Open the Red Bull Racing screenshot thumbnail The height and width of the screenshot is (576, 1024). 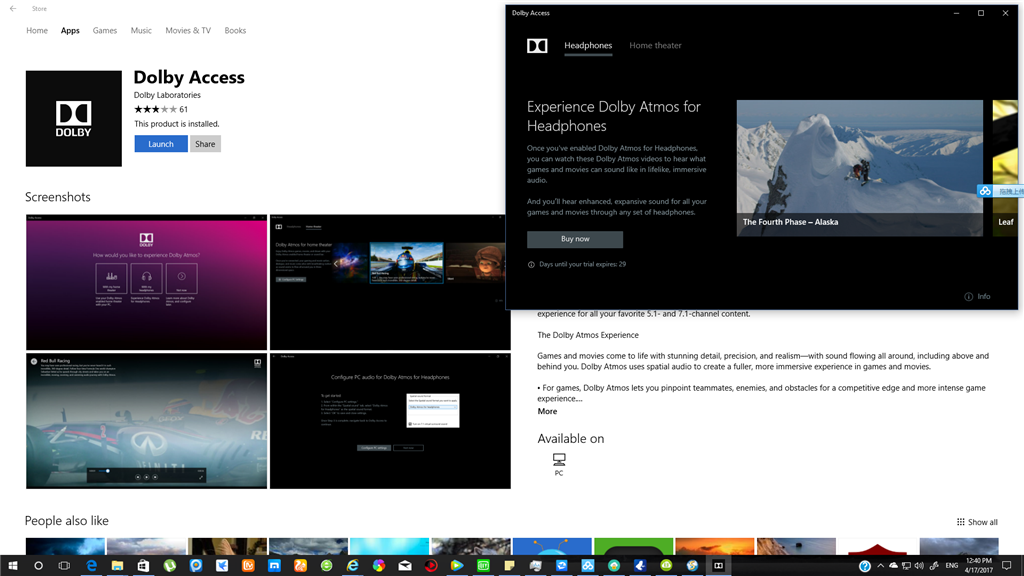[146, 421]
